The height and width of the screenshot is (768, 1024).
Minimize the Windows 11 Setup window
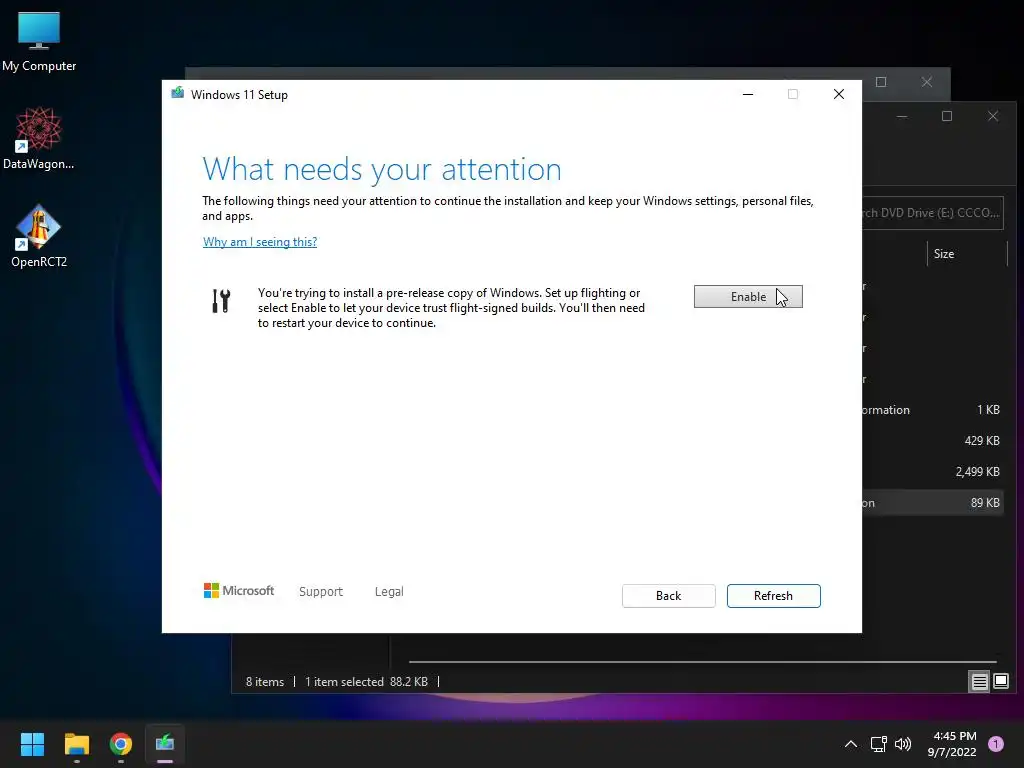(x=748, y=94)
